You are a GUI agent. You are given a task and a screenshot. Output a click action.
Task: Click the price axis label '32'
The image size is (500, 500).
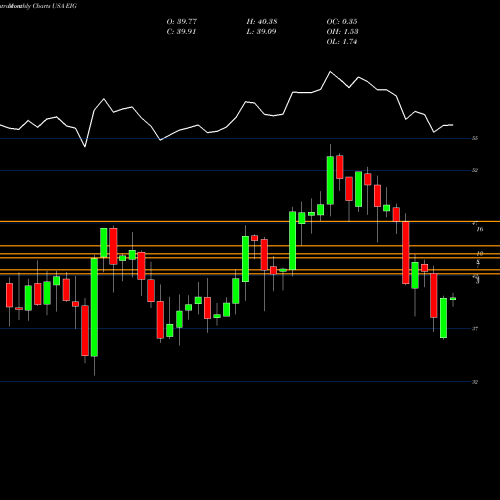(x=475, y=382)
